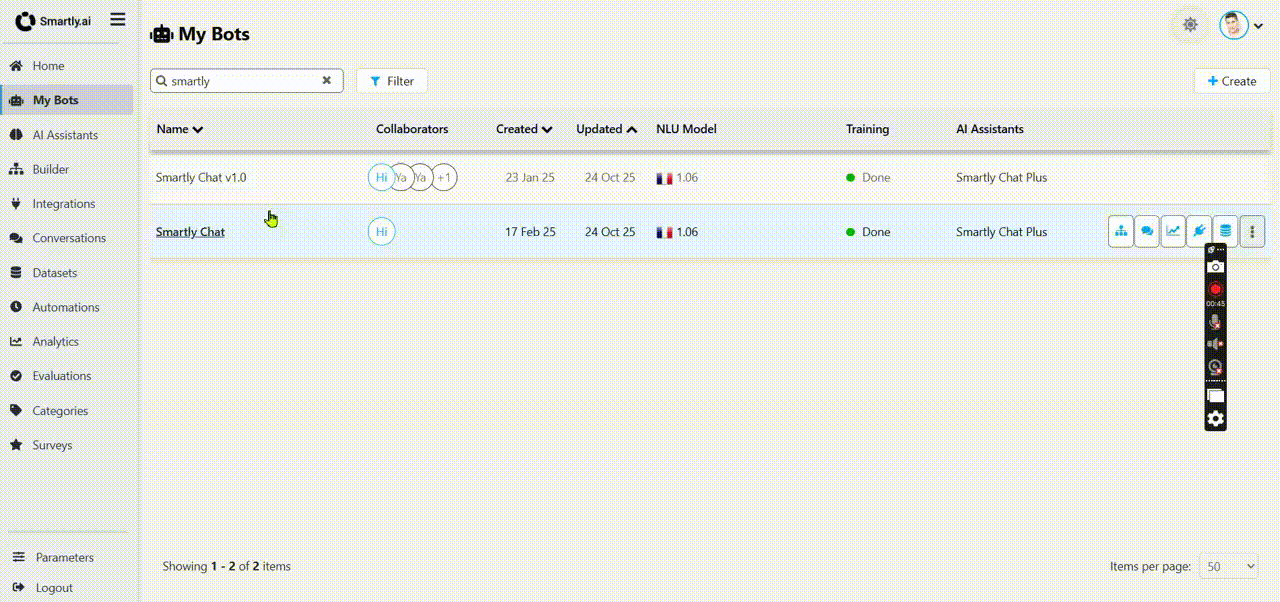Open Datasets in the sidebar
Screen dimensions: 1280x602
click(66, 273)
